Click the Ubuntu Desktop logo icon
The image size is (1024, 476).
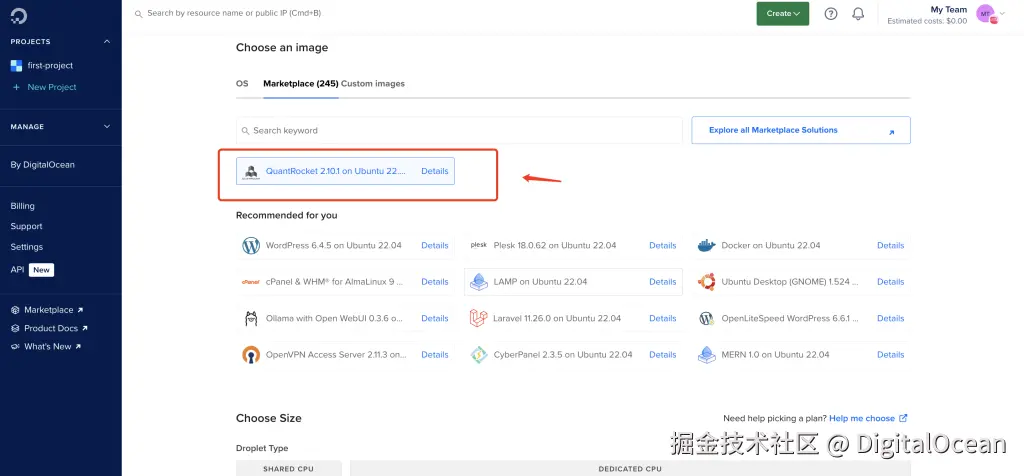(x=707, y=282)
